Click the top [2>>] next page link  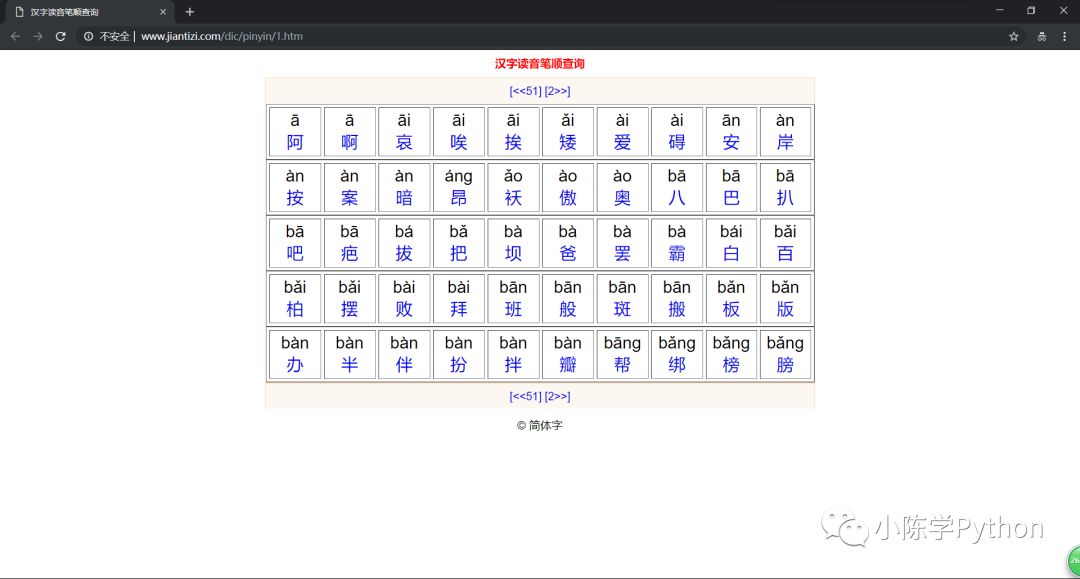557,91
